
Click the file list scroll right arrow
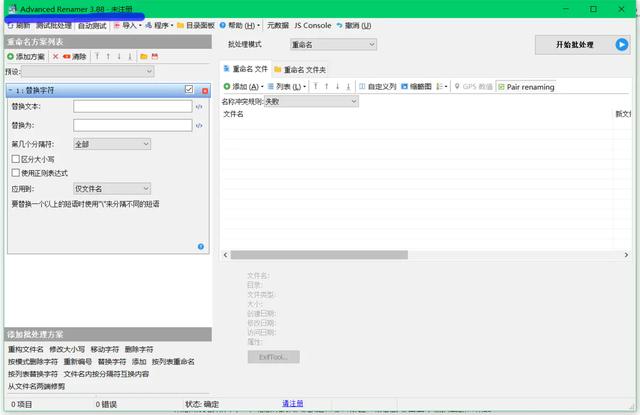626,255
